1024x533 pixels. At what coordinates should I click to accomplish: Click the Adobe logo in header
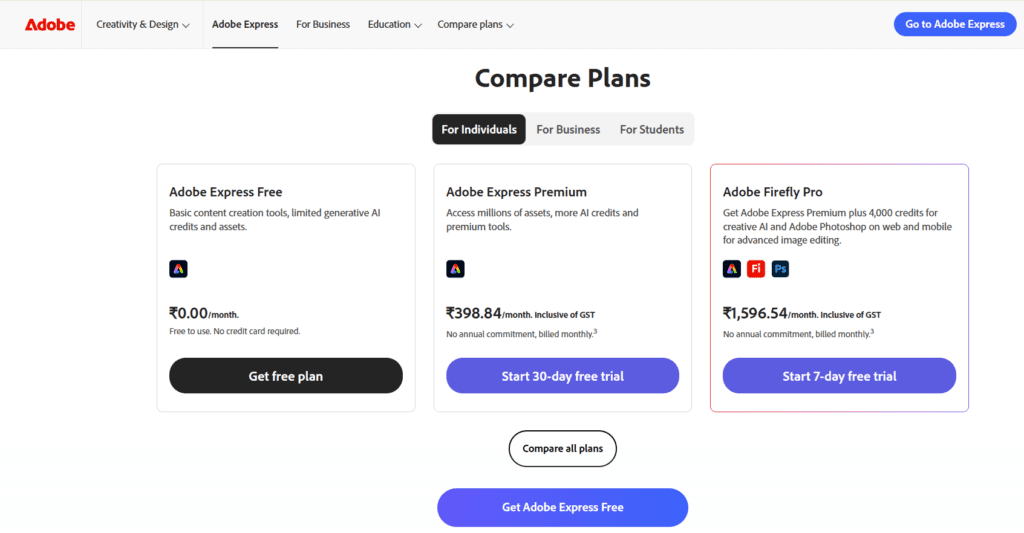tap(50, 24)
